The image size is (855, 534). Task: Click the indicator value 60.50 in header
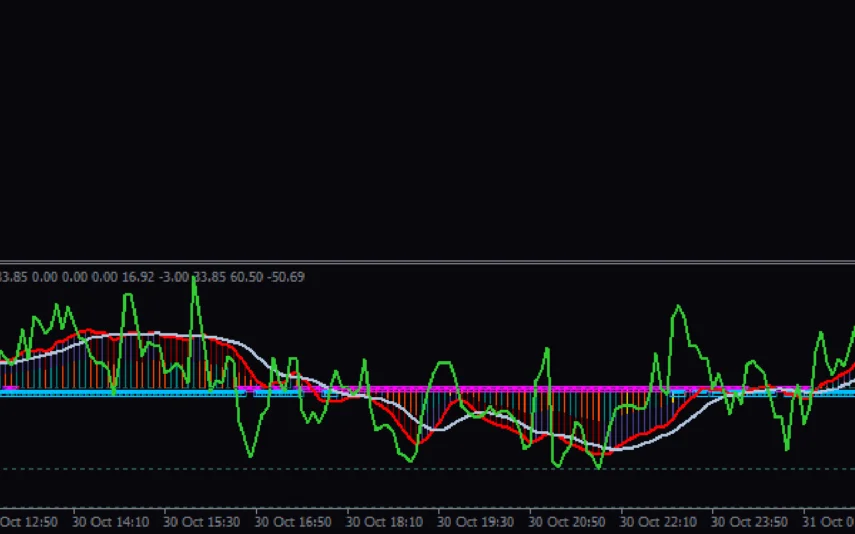[x=247, y=276]
